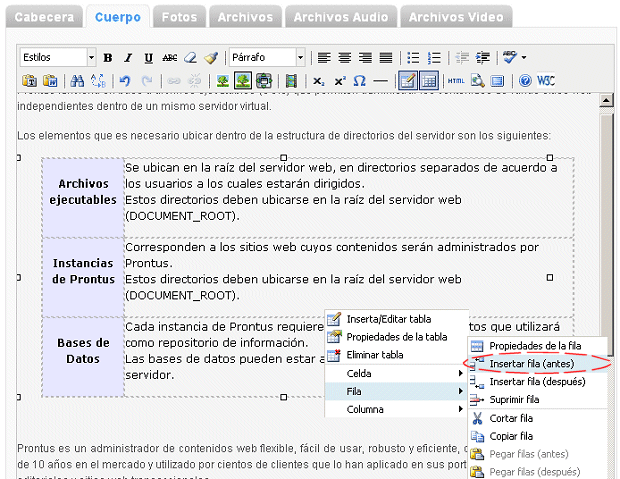Undo the last edit
Screen dimensions: 620x479
coord(125,81)
